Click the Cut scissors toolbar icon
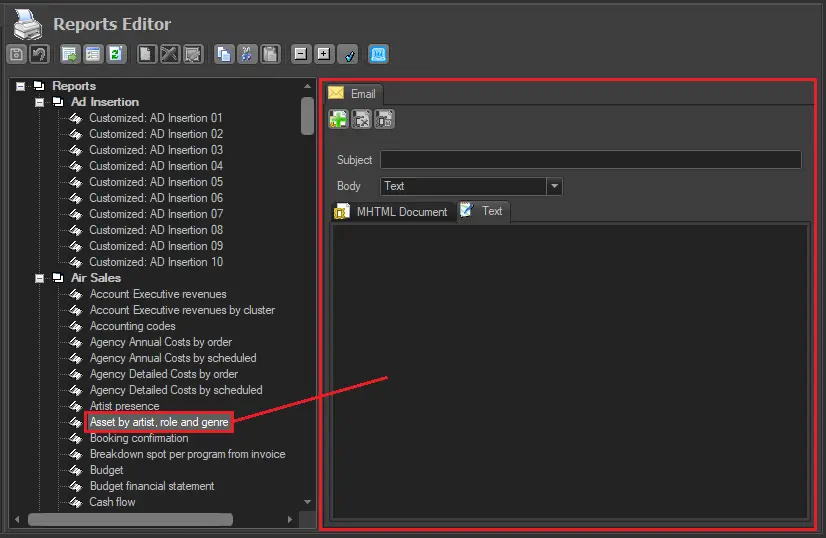This screenshot has height=538, width=826. (247, 54)
